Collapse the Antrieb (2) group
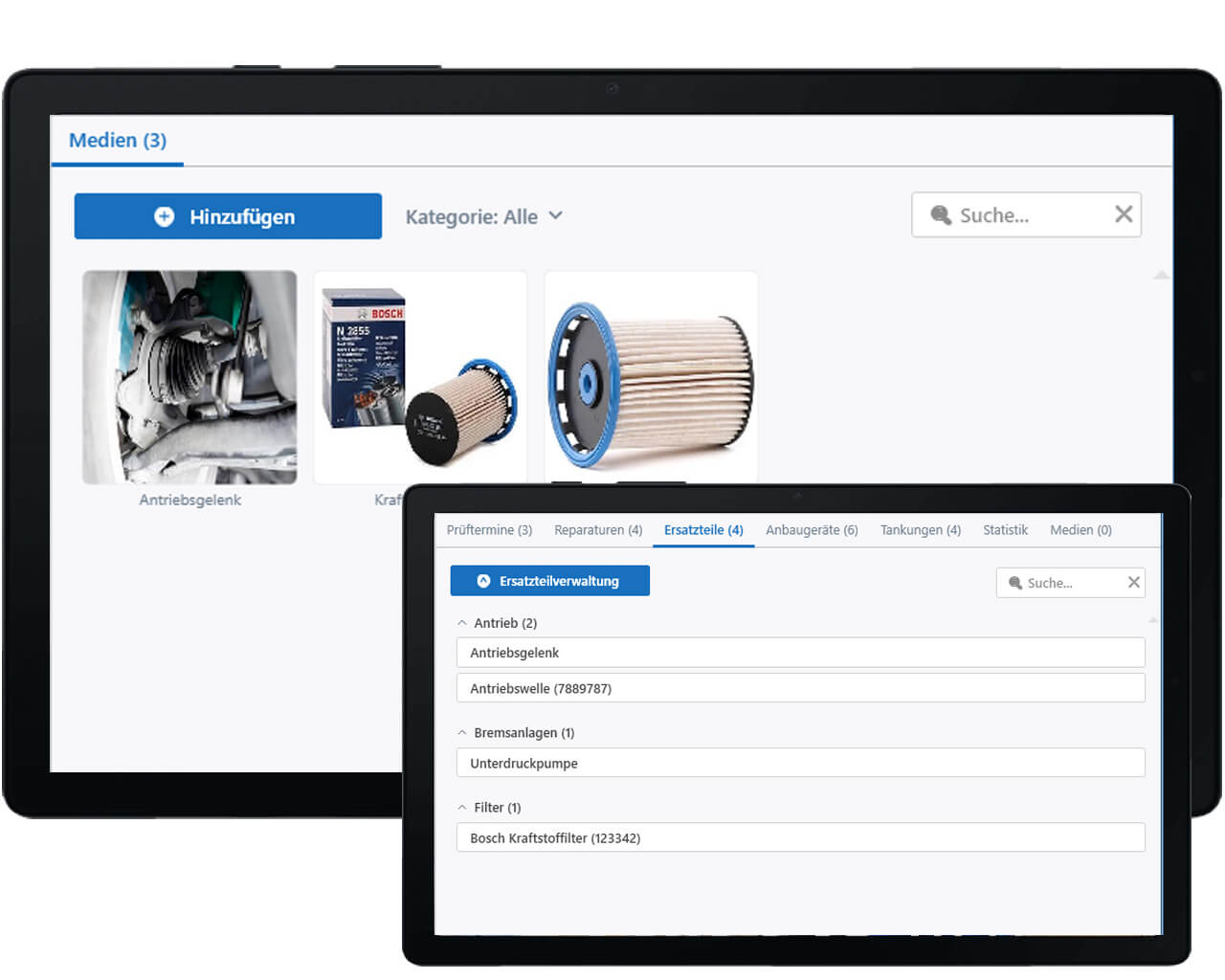The image size is (1225, 980). tap(462, 623)
